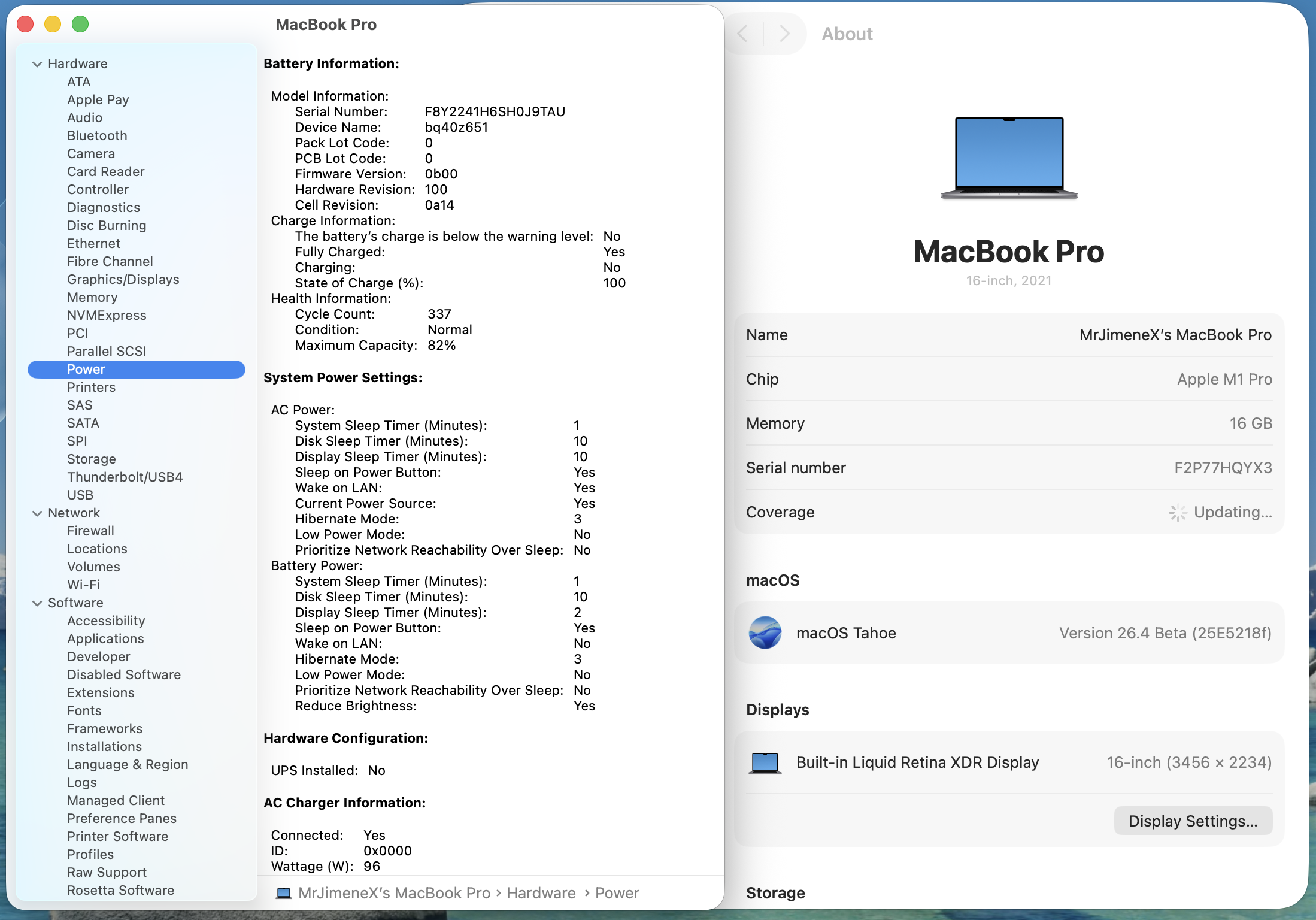Click the Serial number row in About

pos(1008,468)
